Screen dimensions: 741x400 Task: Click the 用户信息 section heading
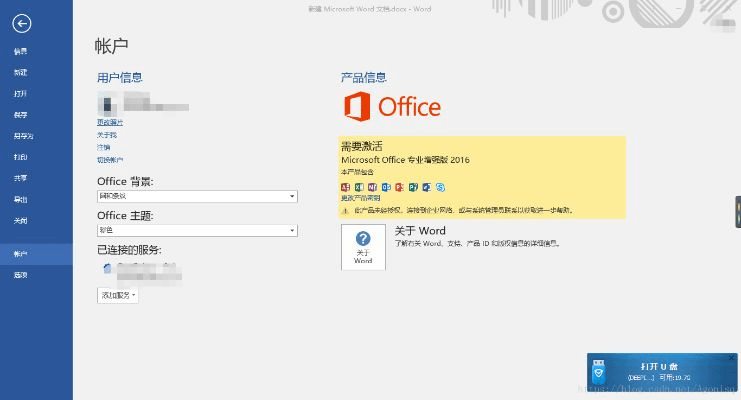tap(120, 78)
